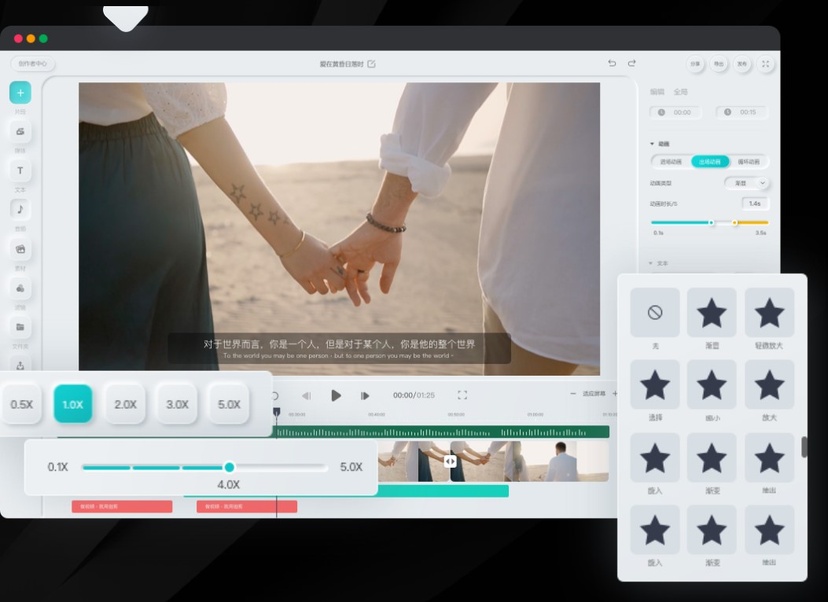Collapse the animation section triangle

click(x=652, y=144)
